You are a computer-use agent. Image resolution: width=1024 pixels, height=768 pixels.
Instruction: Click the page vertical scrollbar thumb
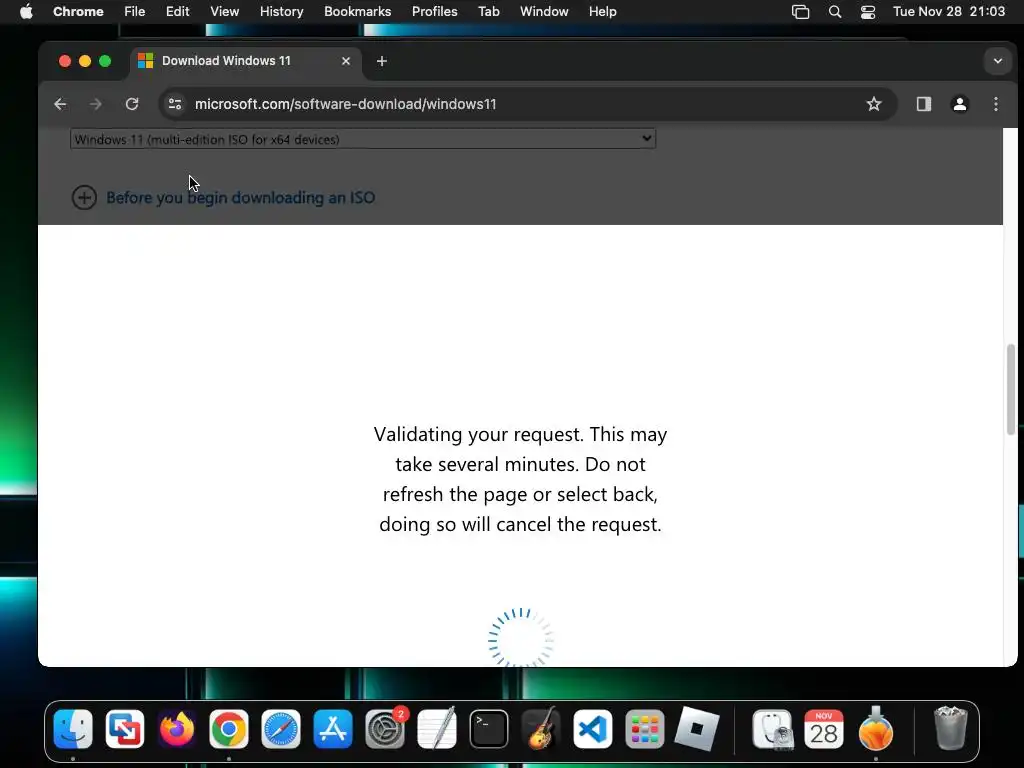pos(1010,389)
